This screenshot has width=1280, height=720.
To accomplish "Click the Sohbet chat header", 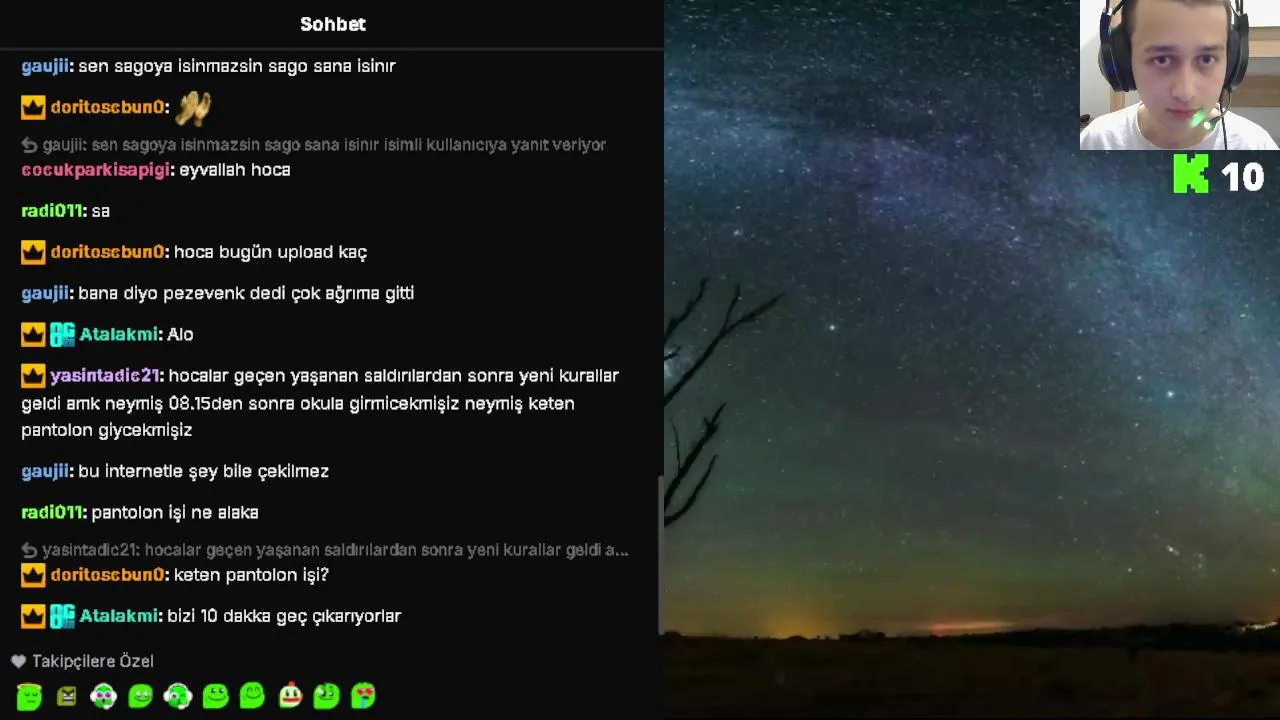I will point(333,24).
